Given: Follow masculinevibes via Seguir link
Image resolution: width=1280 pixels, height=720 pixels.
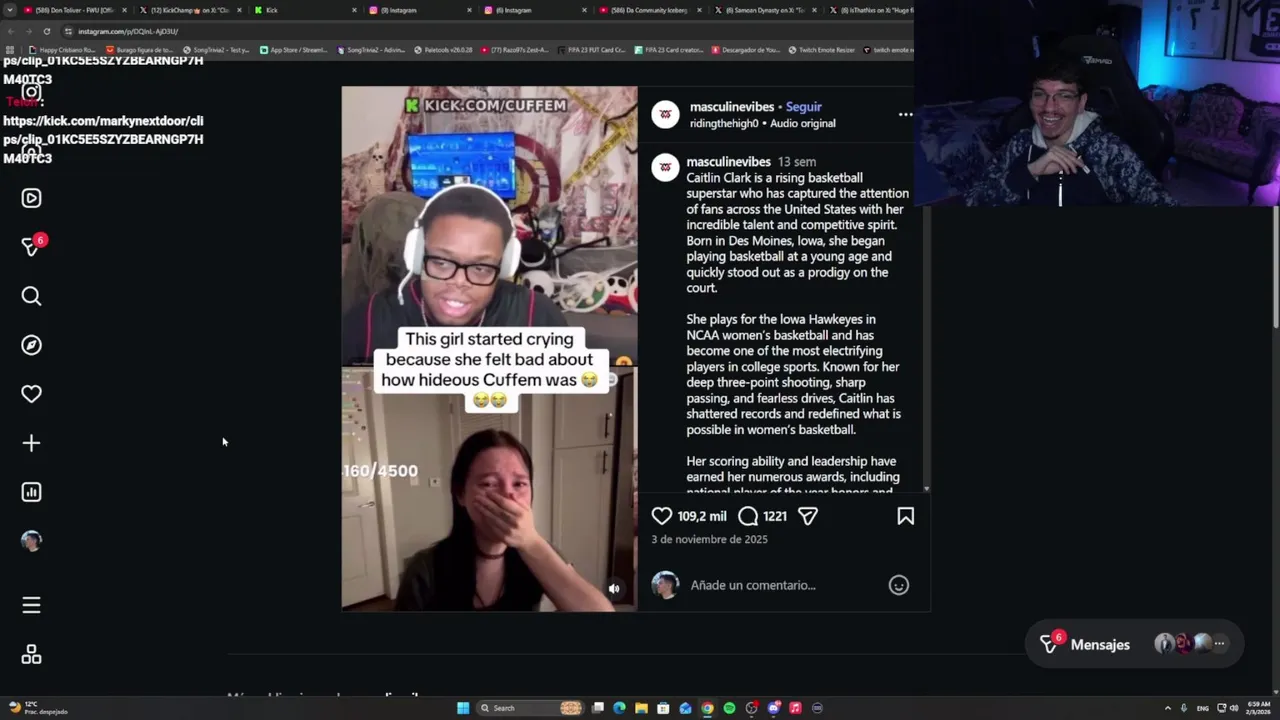Looking at the screenshot, I should tap(803, 107).
